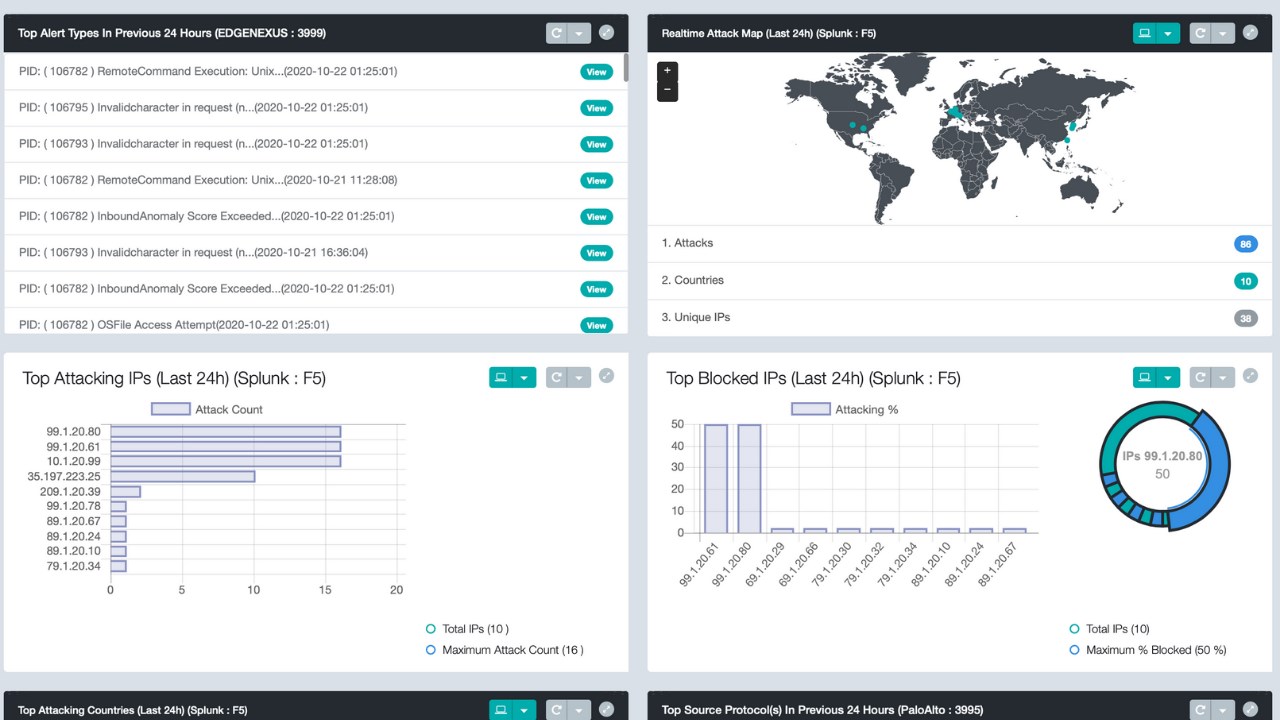Maximize the Realtime Attack Map panel
The height and width of the screenshot is (720, 1280).
[x=1250, y=32]
